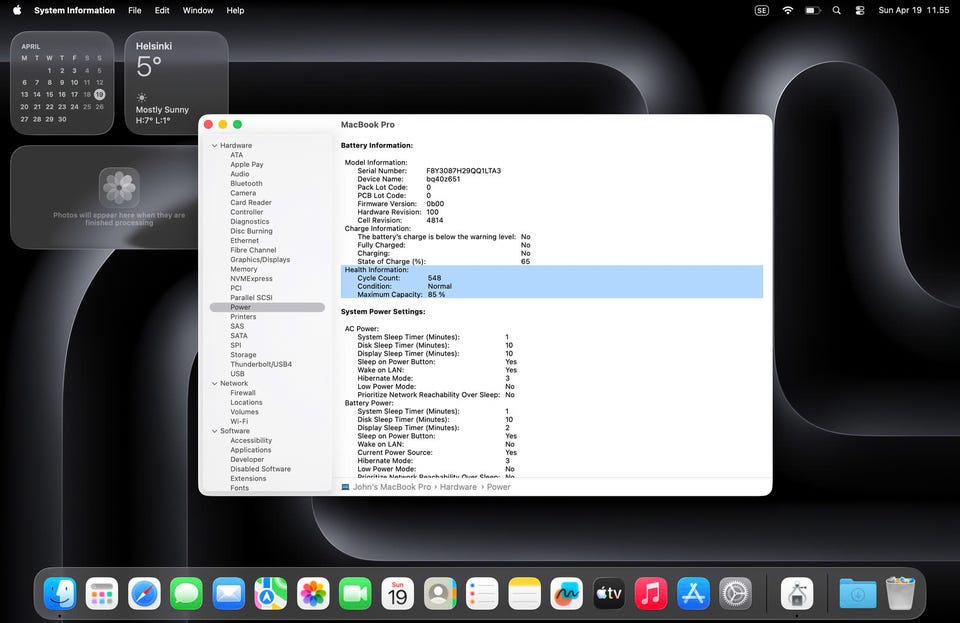The image size is (960, 623).
Task: Launch Apple TV from dock
Action: pos(609,593)
